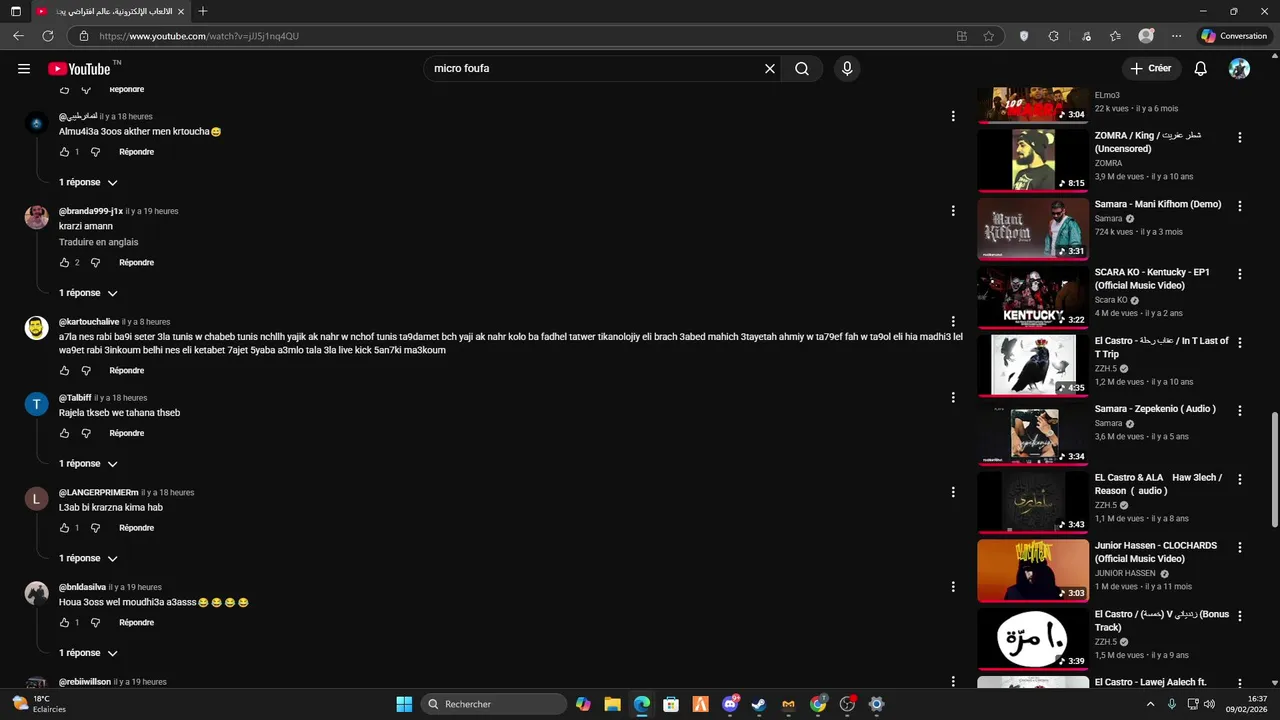
Task: Open options menu for @bnldasilva comment
Action: click(953, 587)
